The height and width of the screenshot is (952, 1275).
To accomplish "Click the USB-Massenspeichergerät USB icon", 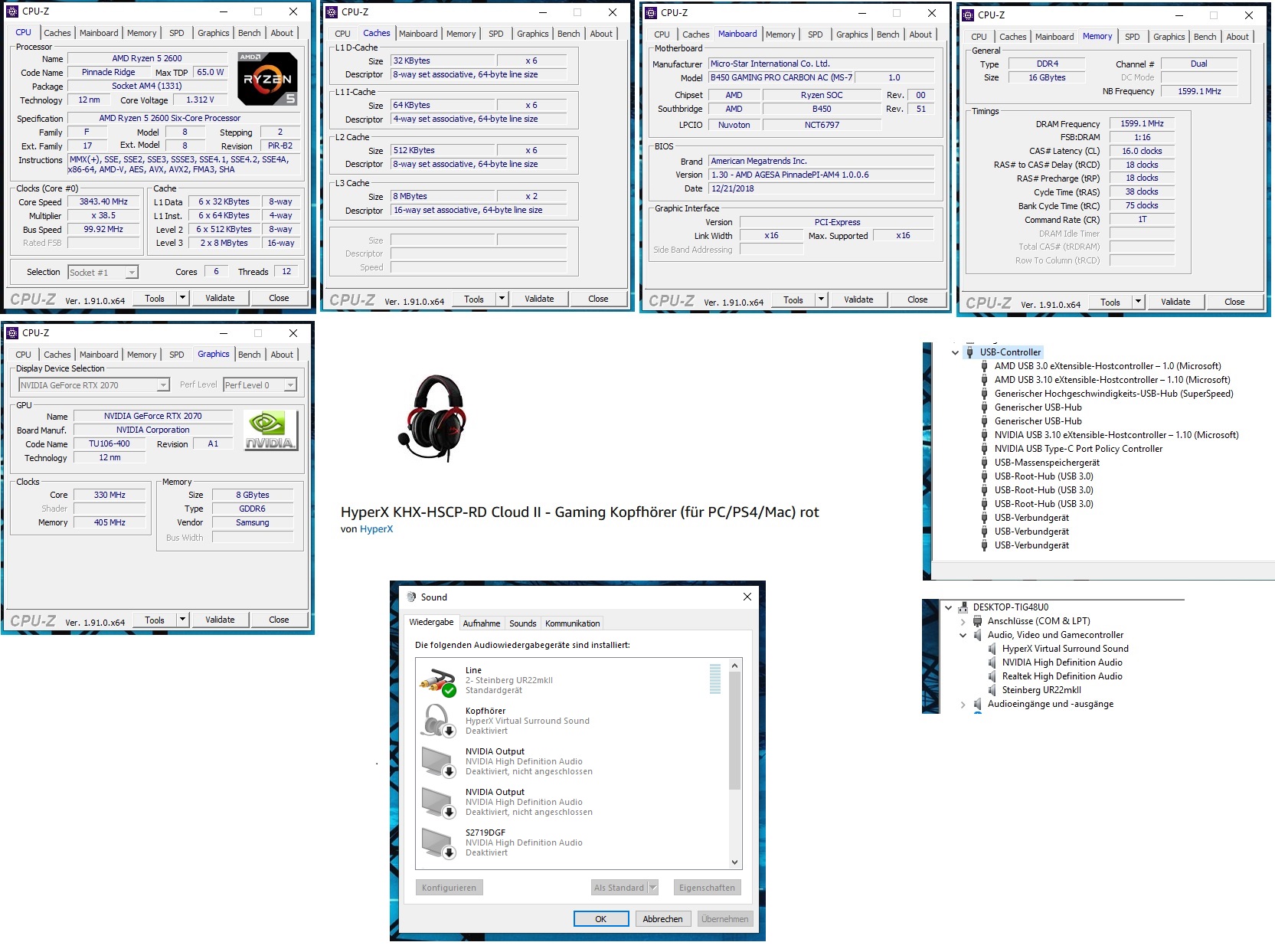I will [984, 463].
